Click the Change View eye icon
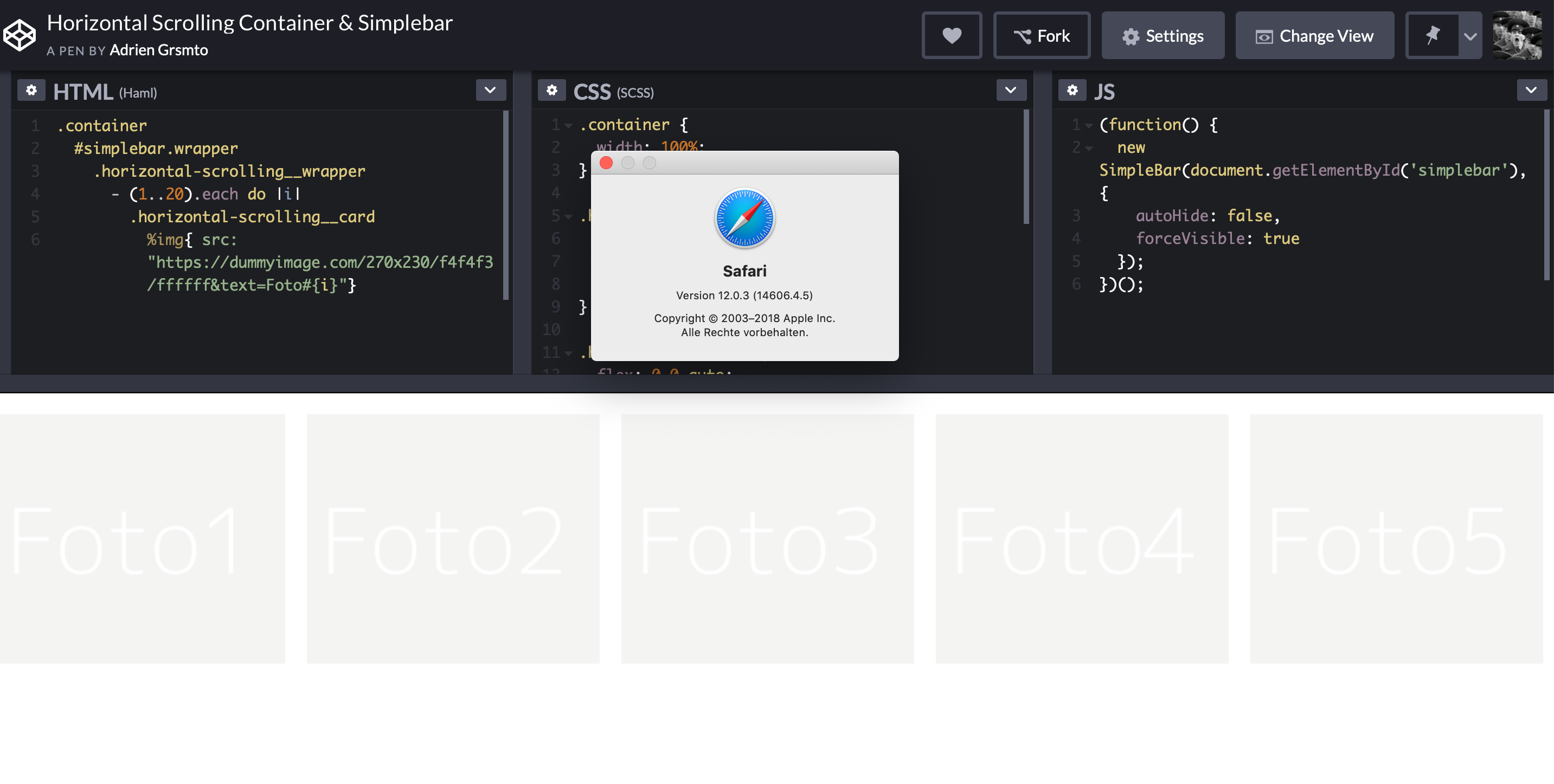The image size is (1554, 784). (1265, 36)
